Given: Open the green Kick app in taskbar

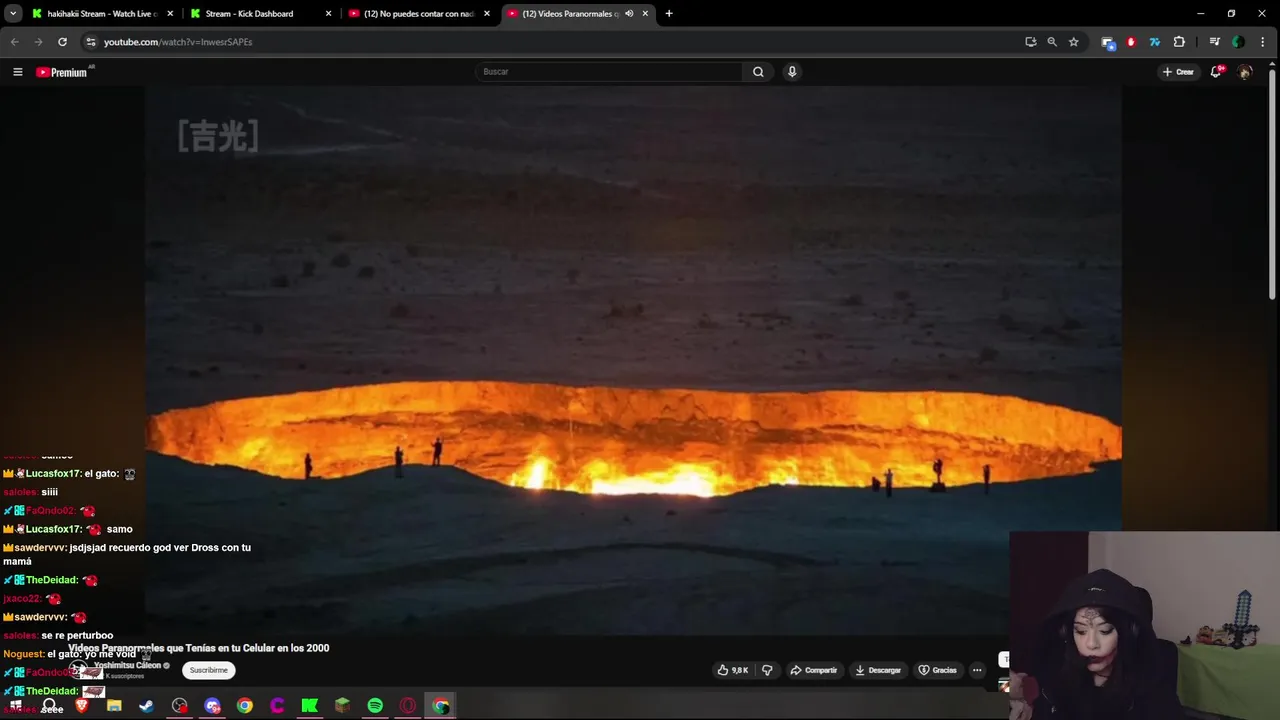Looking at the screenshot, I should tap(310, 706).
